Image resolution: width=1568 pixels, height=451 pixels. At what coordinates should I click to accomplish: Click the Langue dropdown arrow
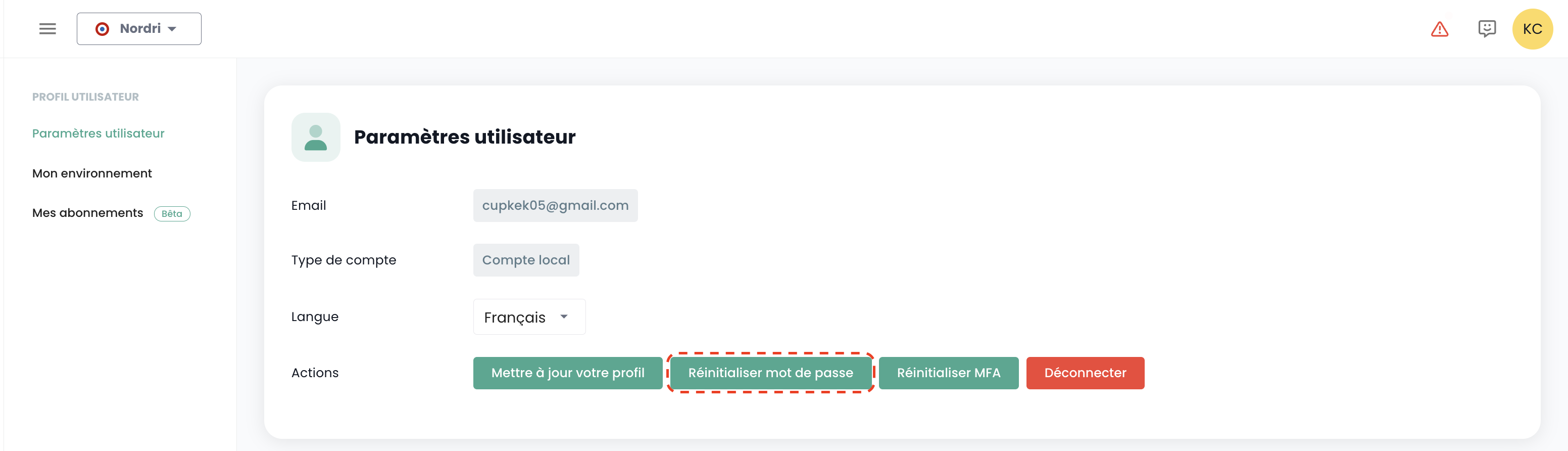(564, 317)
